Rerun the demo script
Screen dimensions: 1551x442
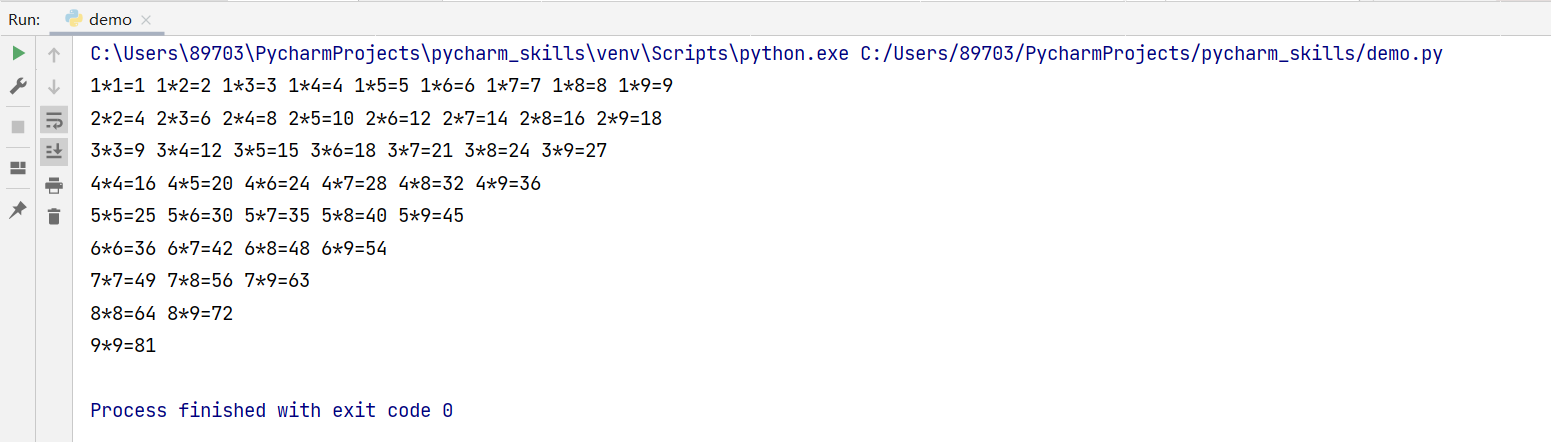pos(18,53)
